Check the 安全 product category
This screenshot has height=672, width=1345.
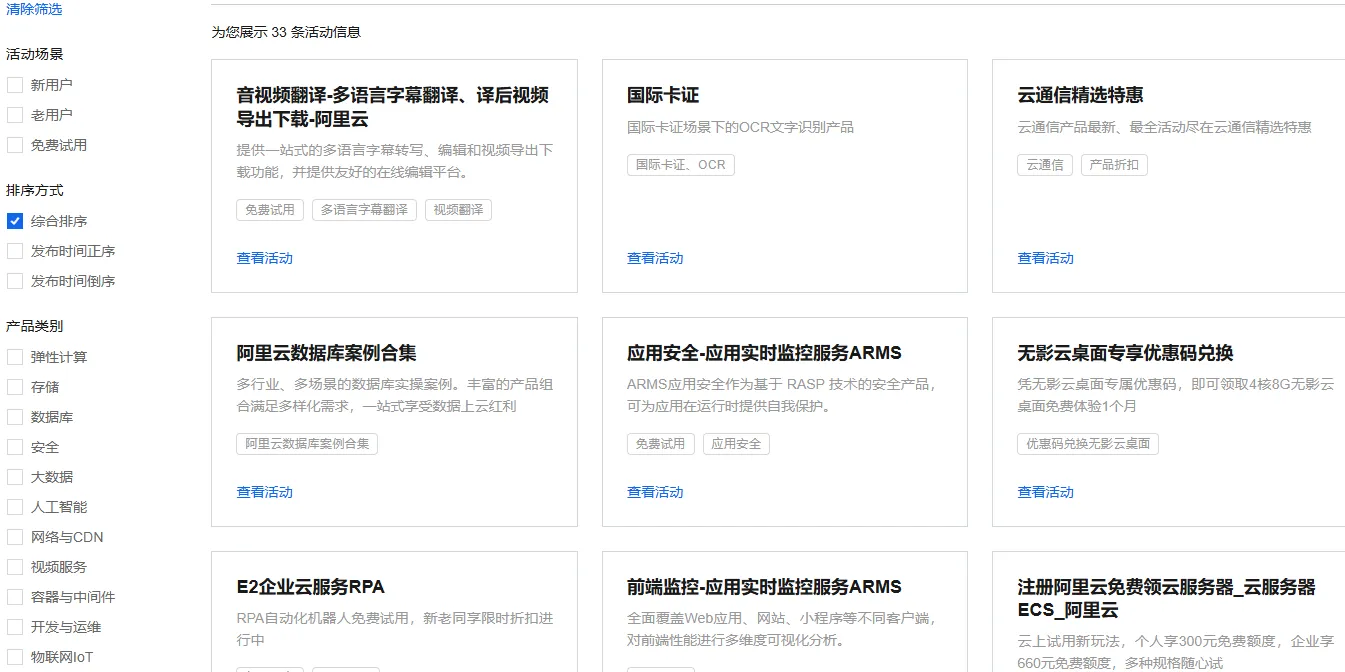point(14,447)
